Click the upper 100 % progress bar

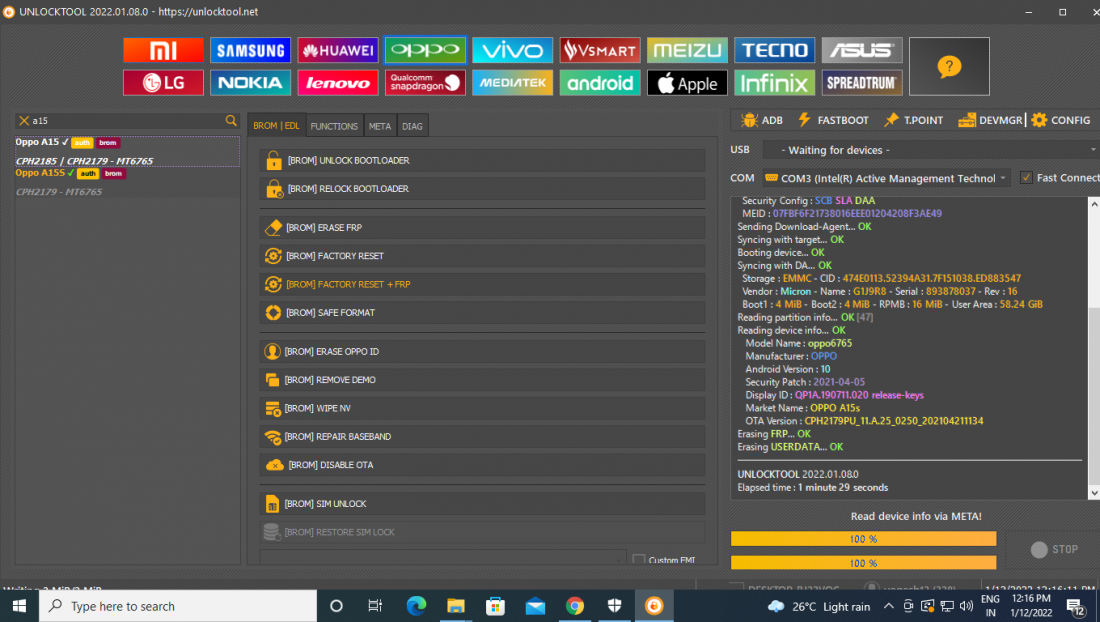(863, 539)
